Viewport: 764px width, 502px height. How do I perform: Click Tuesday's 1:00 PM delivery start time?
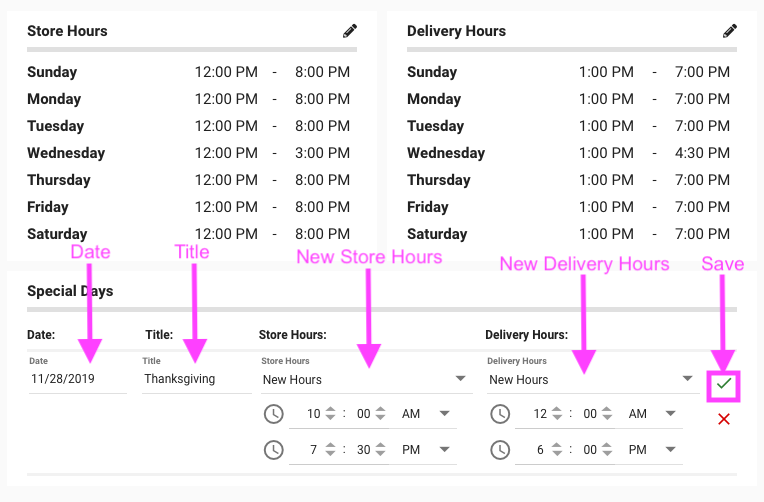coord(606,126)
